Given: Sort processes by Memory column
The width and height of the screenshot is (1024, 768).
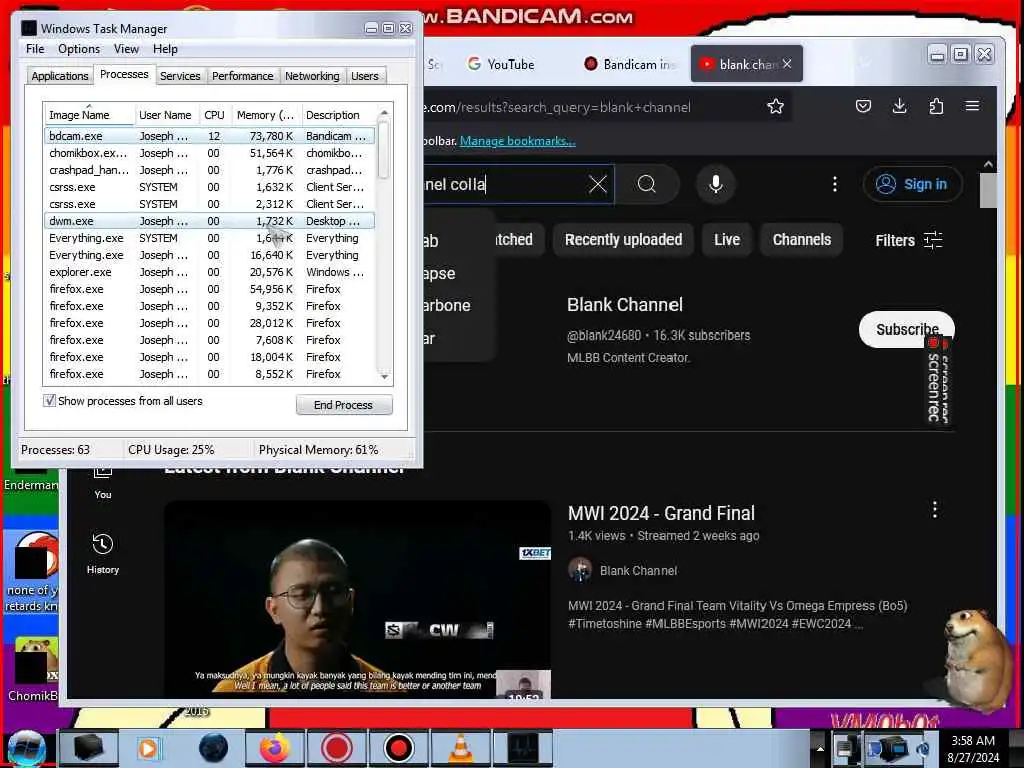Looking at the screenshot, I should (x=266, y=115).
